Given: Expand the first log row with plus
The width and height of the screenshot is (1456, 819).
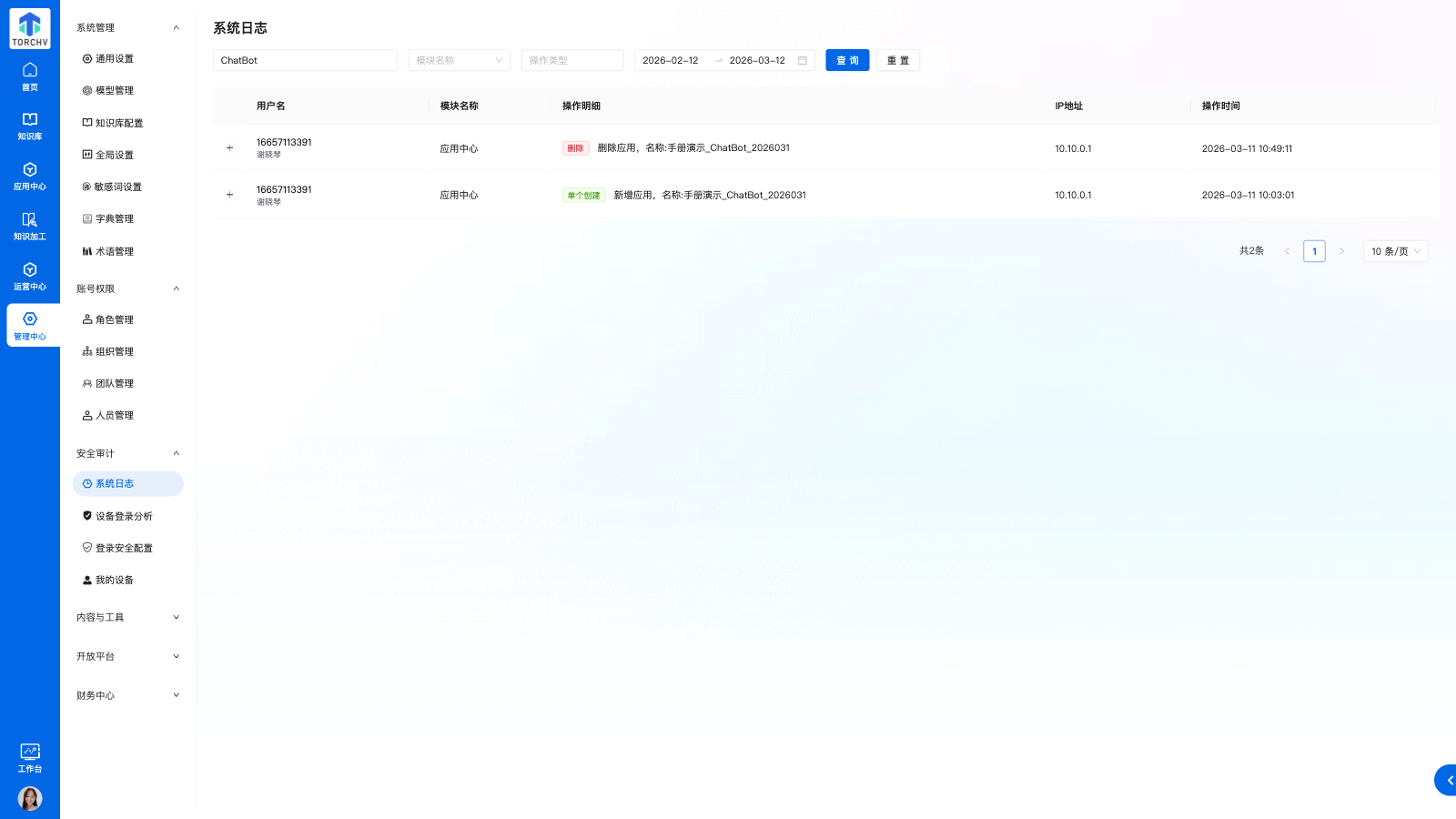Looking at the screenshot, I should (229, 147).
